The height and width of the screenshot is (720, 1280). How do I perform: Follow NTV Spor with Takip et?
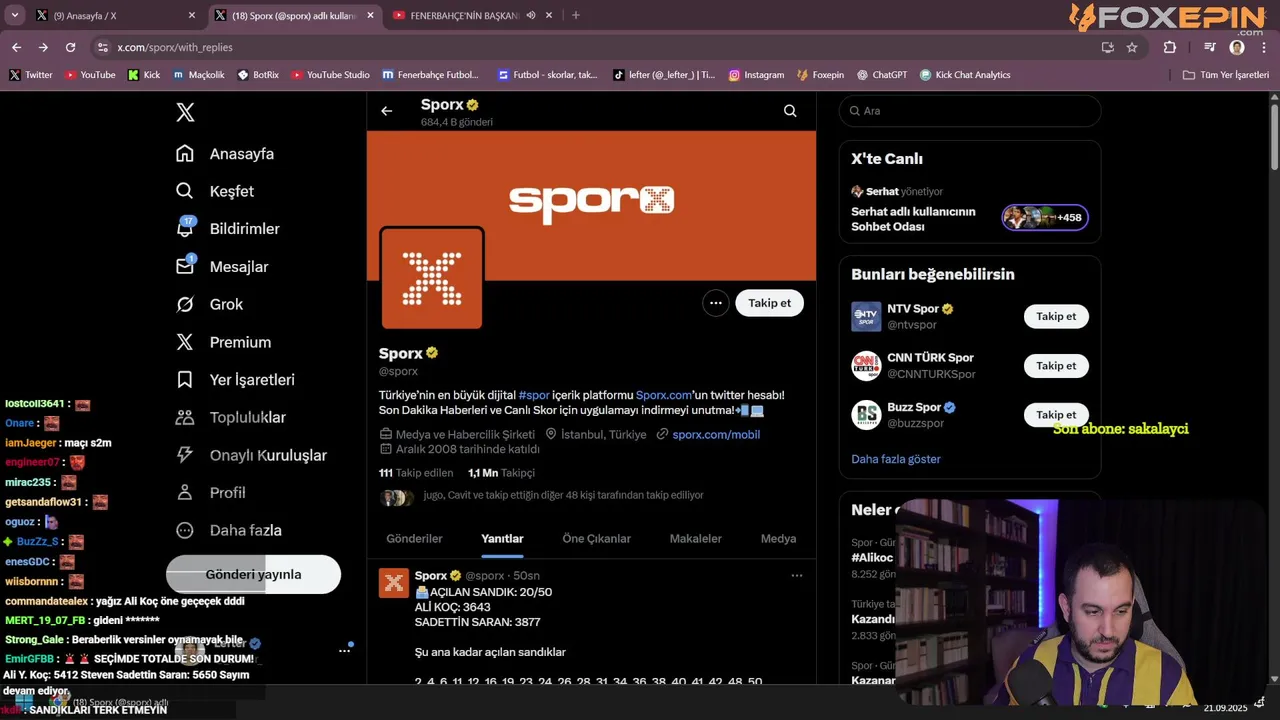(1056, 316)
